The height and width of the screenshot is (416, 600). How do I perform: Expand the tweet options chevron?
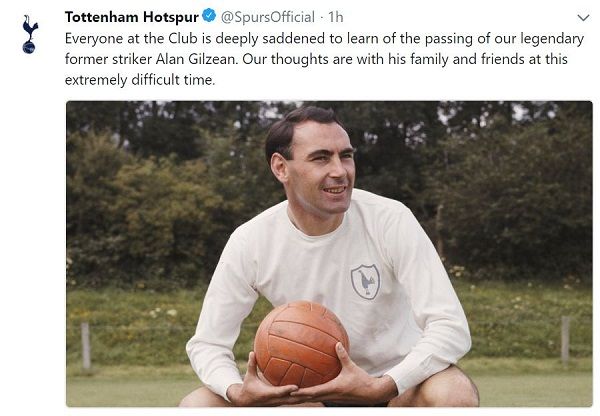583,18
